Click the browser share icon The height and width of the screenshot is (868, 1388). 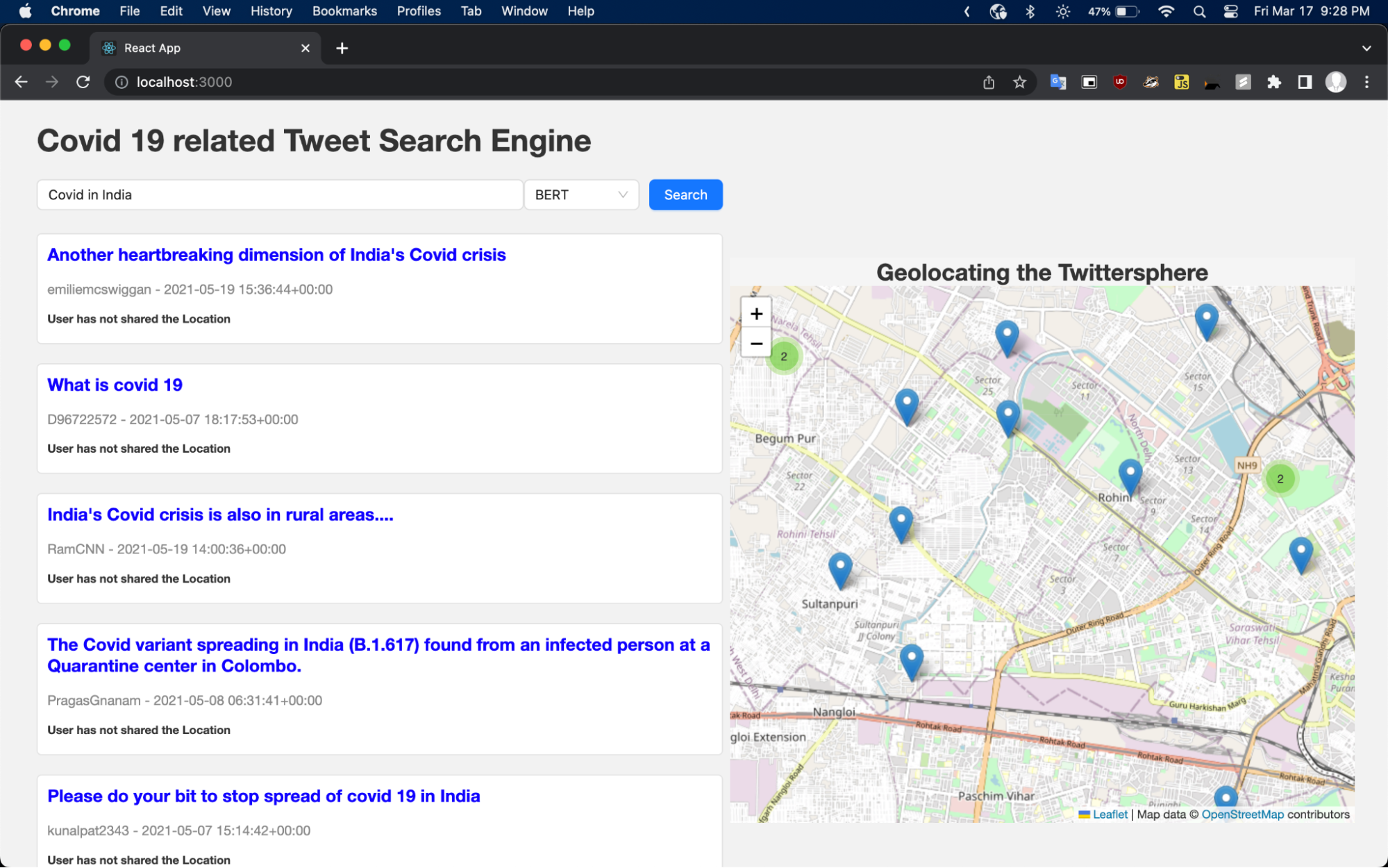tap(988, 82)
